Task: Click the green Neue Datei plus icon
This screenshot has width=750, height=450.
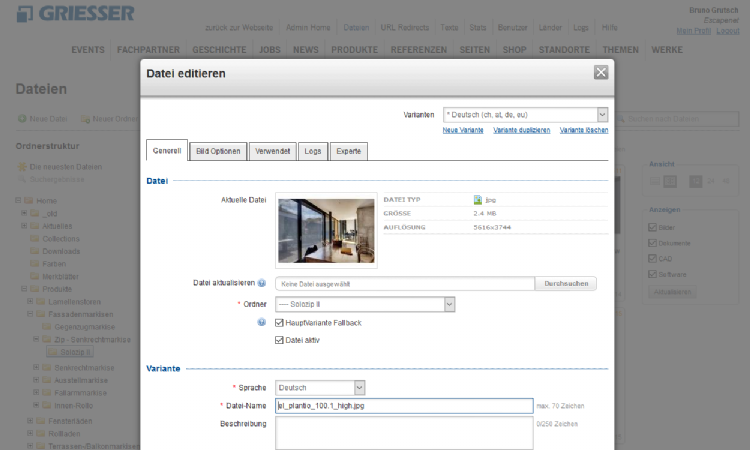Action: click(x=21, y=119)
